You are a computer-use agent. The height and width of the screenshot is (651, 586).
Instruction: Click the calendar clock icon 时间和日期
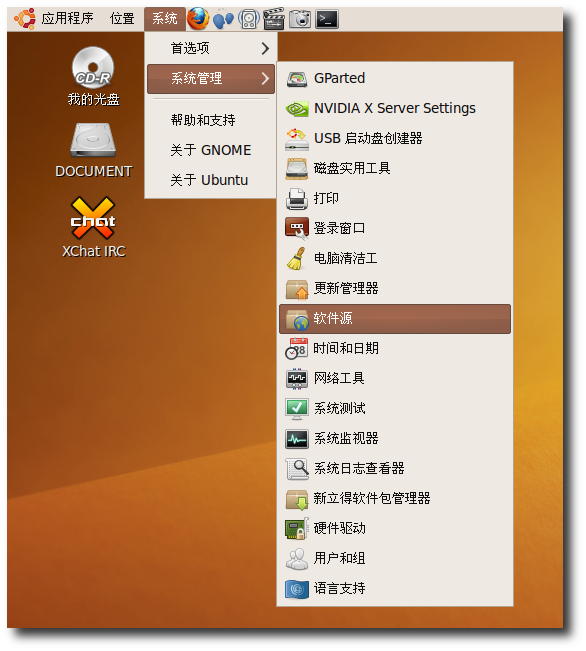tap(297, 348)
